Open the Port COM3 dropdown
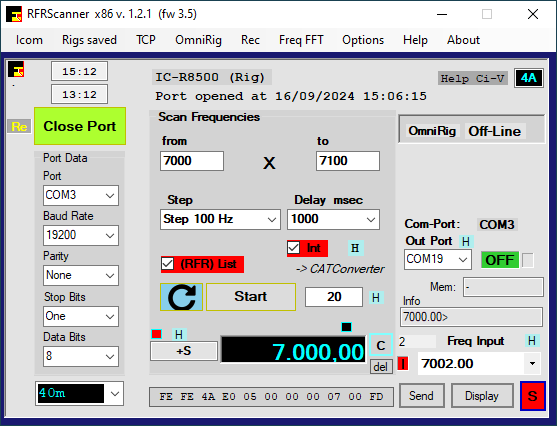Screen dimensions: 557x426 (x=81, y=195)
